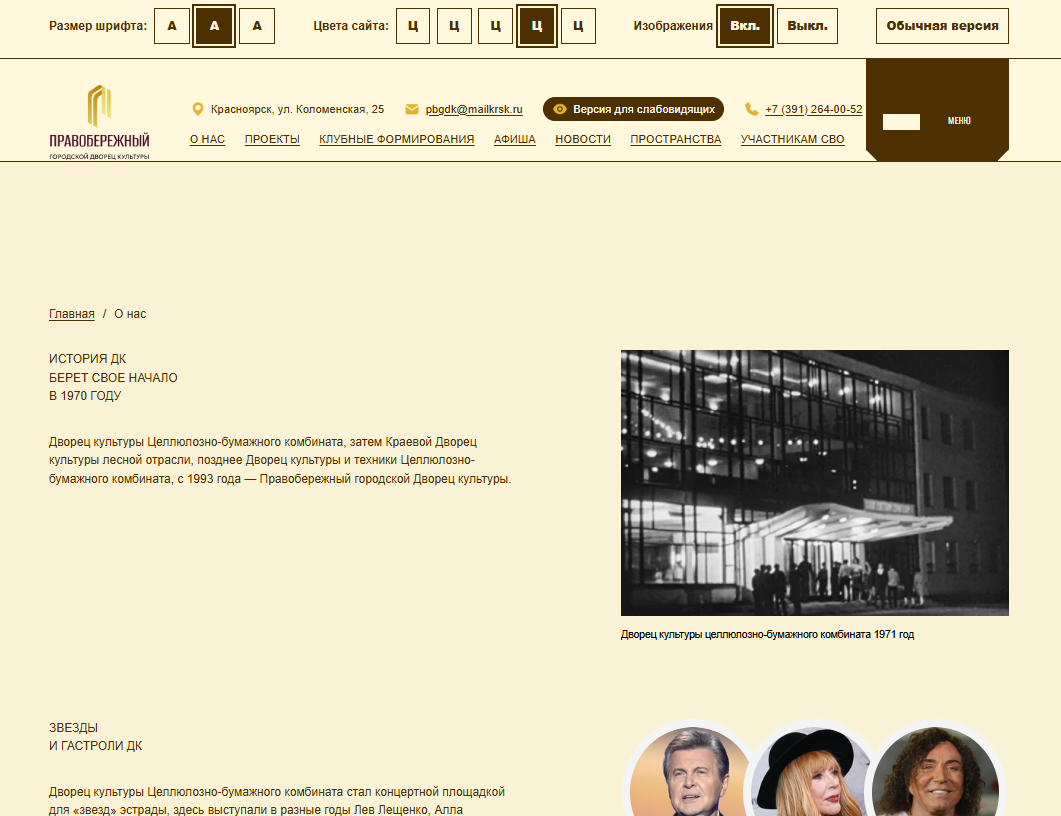Choose the last А font size button

257,26
